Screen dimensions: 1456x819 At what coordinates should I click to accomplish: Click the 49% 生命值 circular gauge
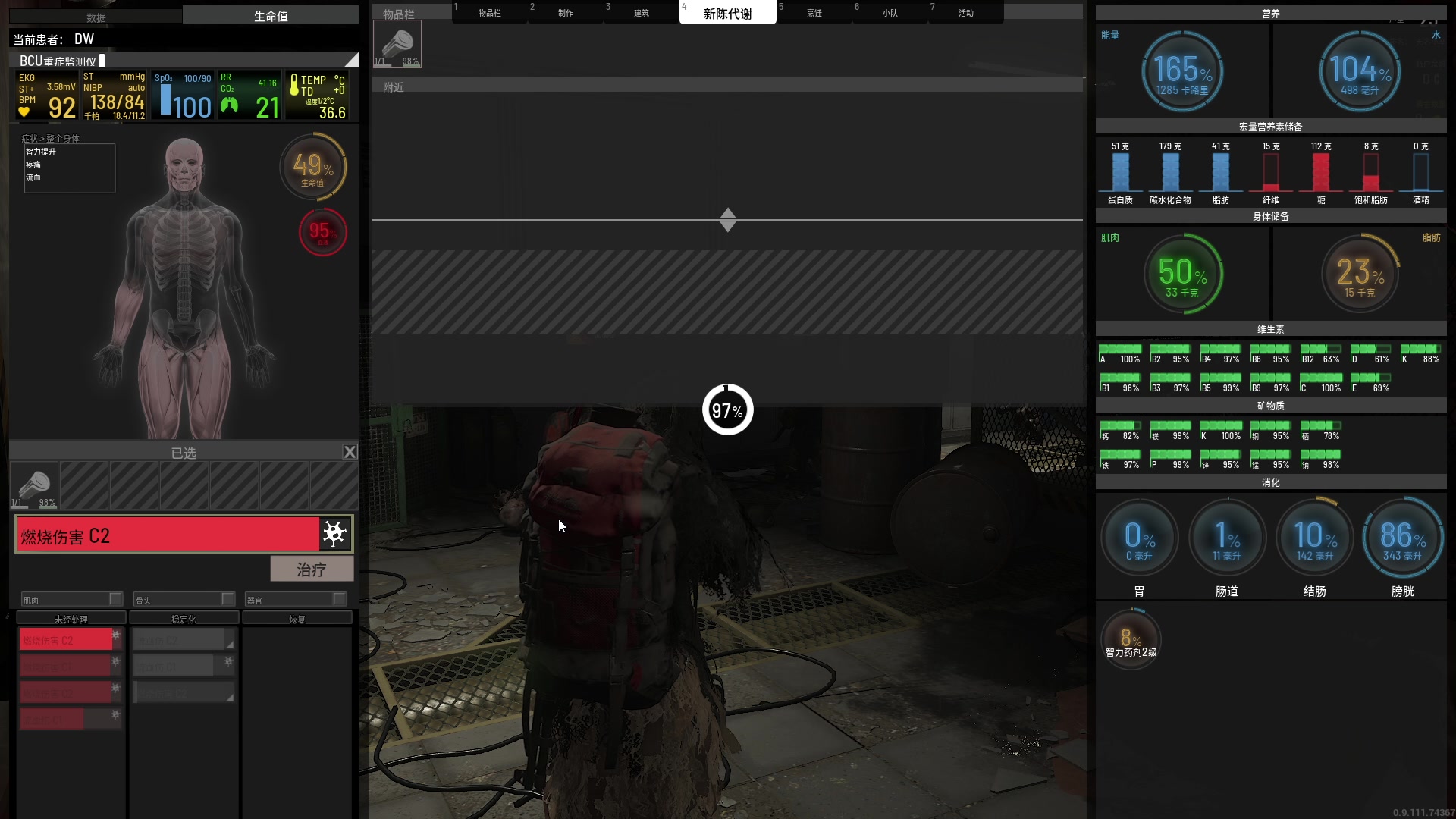pos(313,168)
